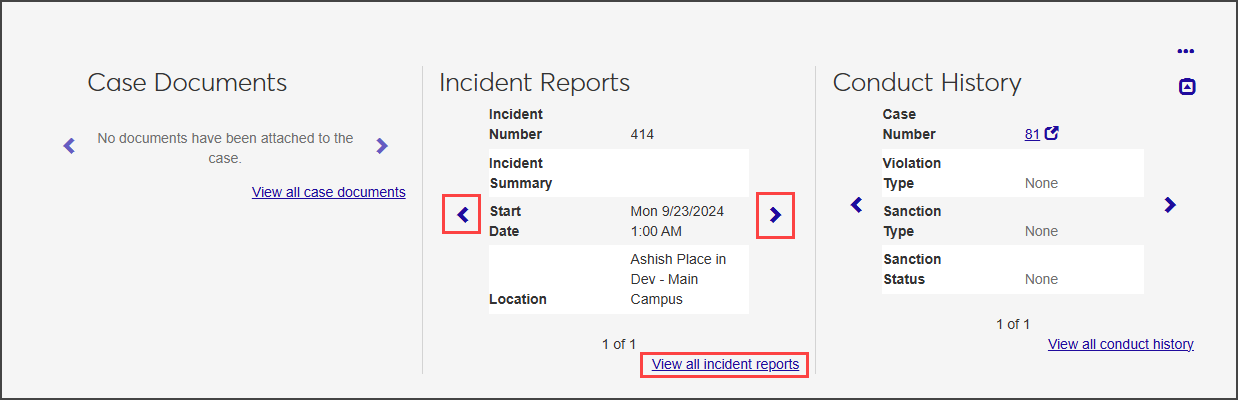Open case number 81 link

click(x=1032, y=134)
